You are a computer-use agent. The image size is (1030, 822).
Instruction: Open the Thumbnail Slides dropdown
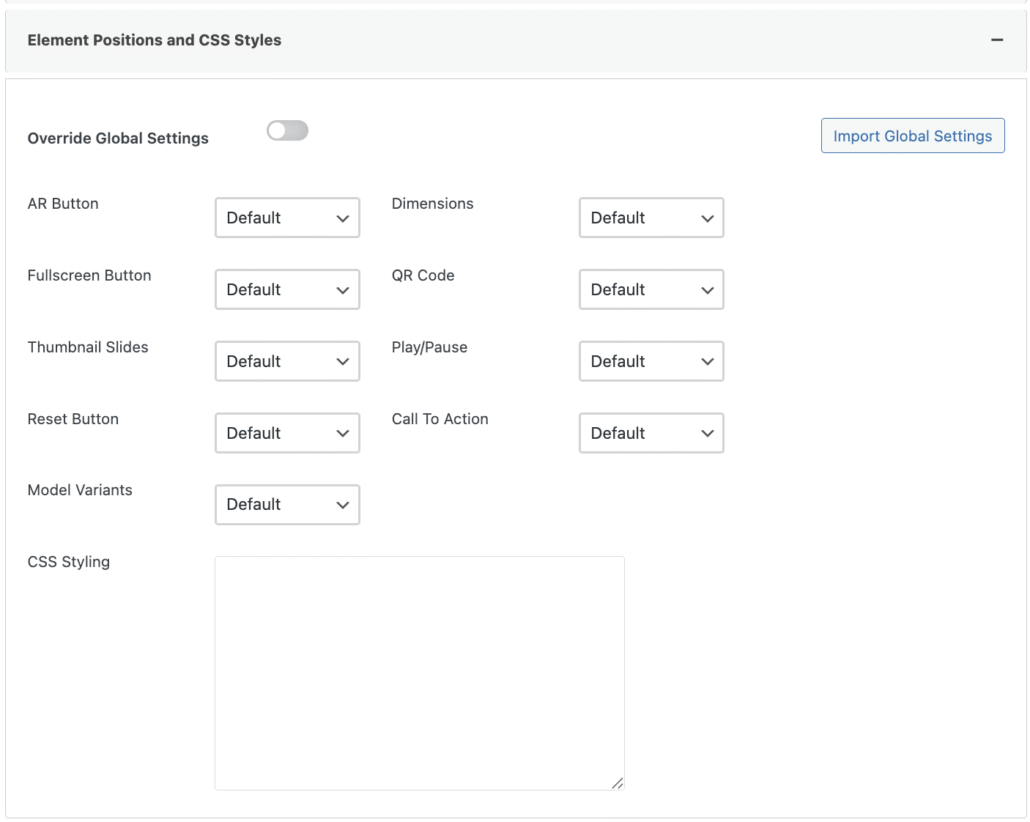point(287,362)
